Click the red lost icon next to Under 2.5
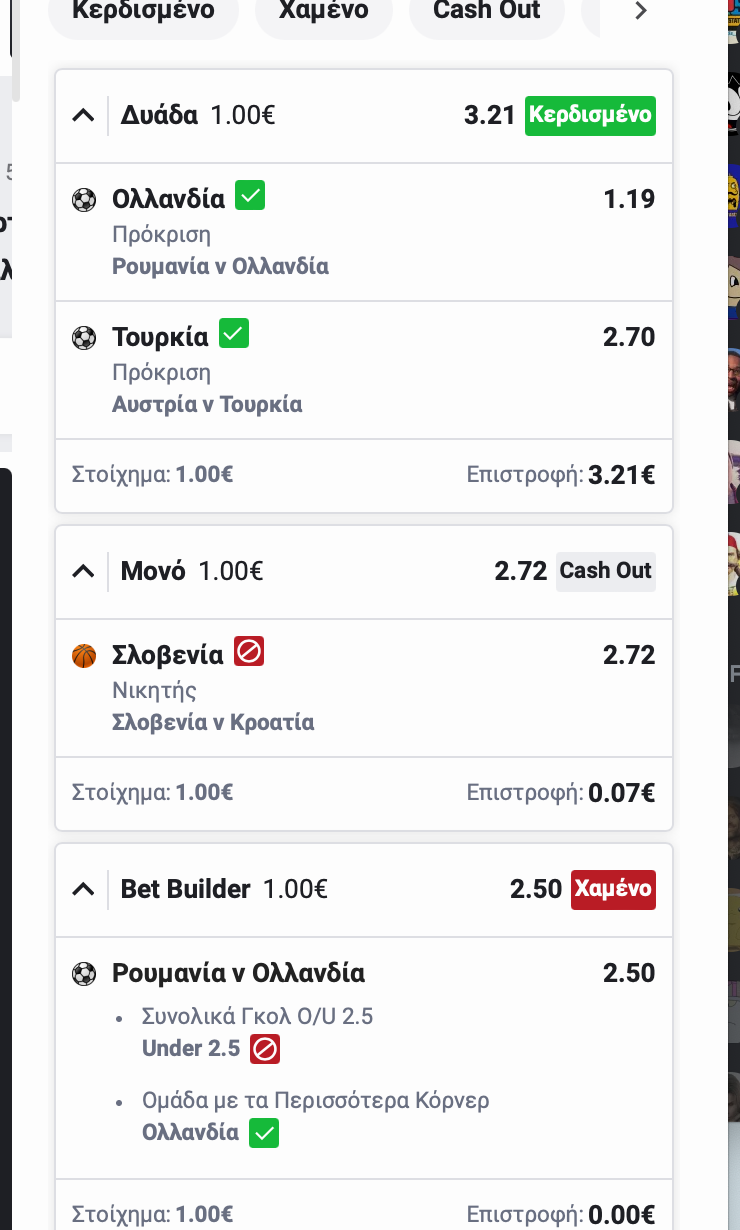 tap(265, 1049)
